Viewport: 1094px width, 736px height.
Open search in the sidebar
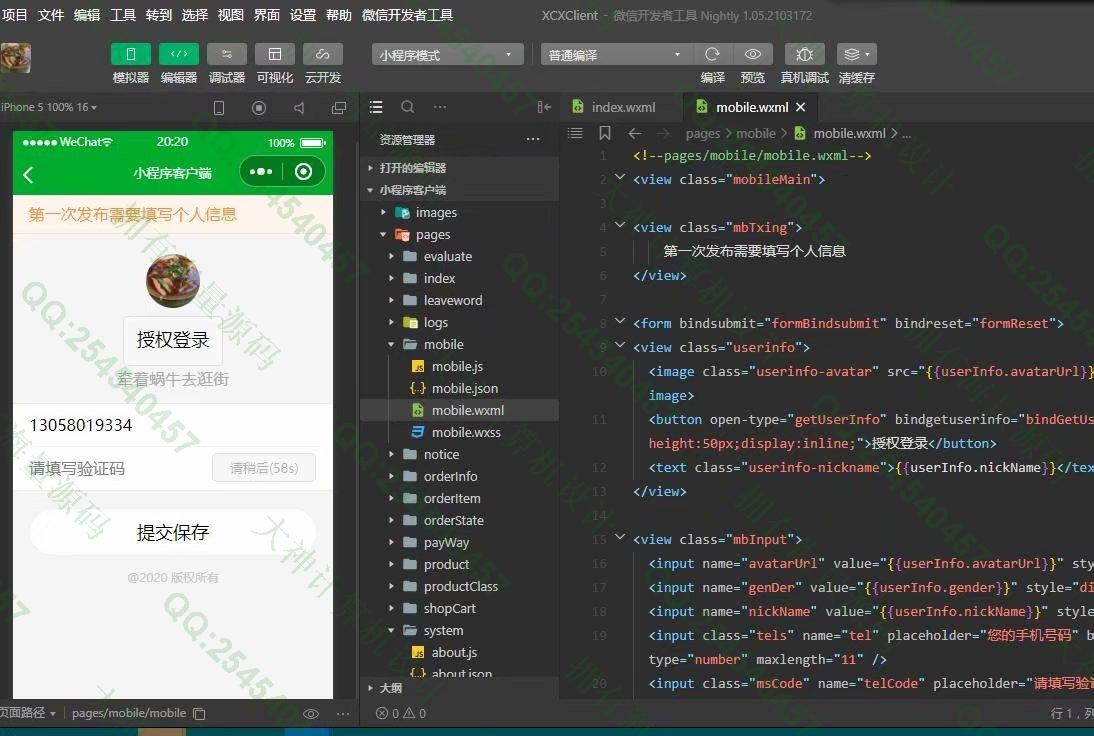tap(408, 107)
